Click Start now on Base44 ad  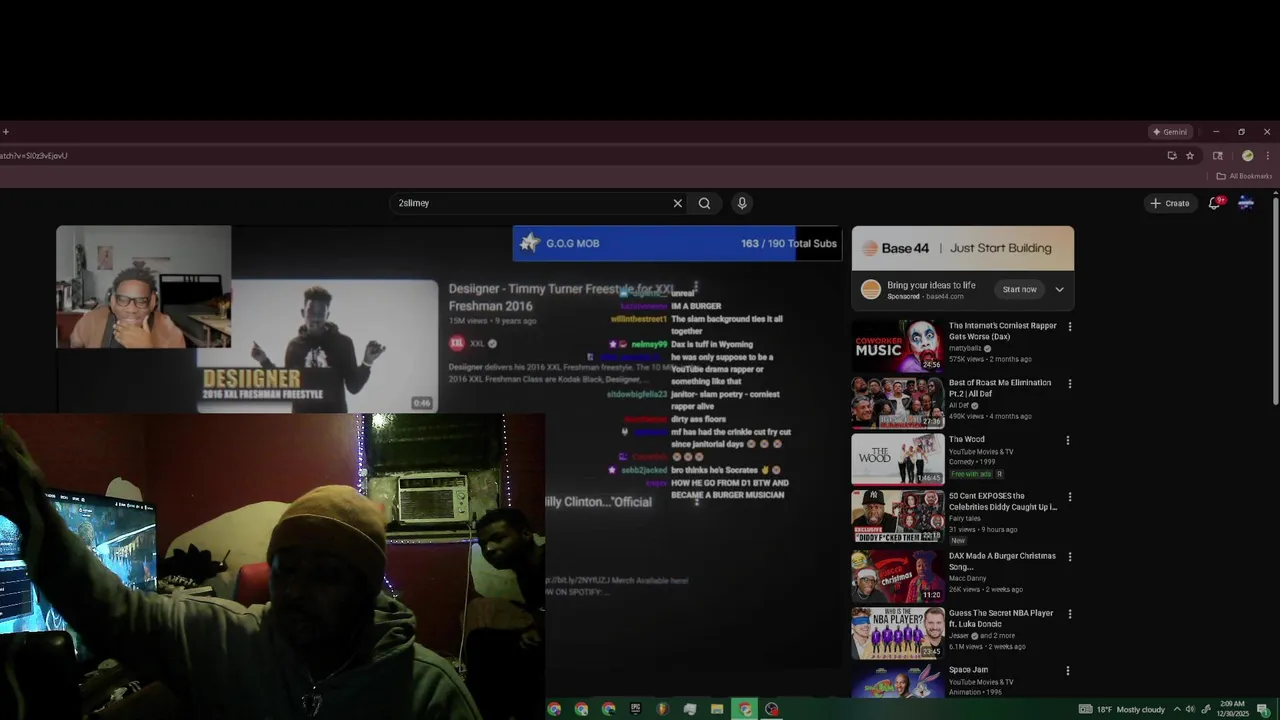[1019, 289]
